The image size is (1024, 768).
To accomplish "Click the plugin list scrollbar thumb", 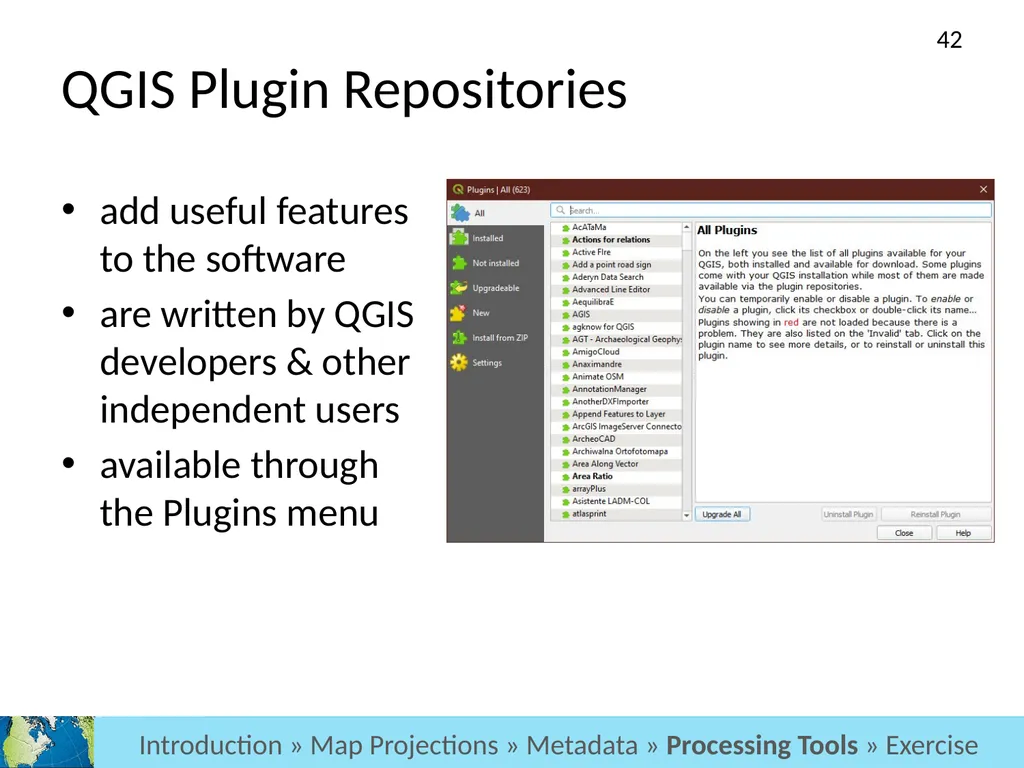I will tap(686, 240).
